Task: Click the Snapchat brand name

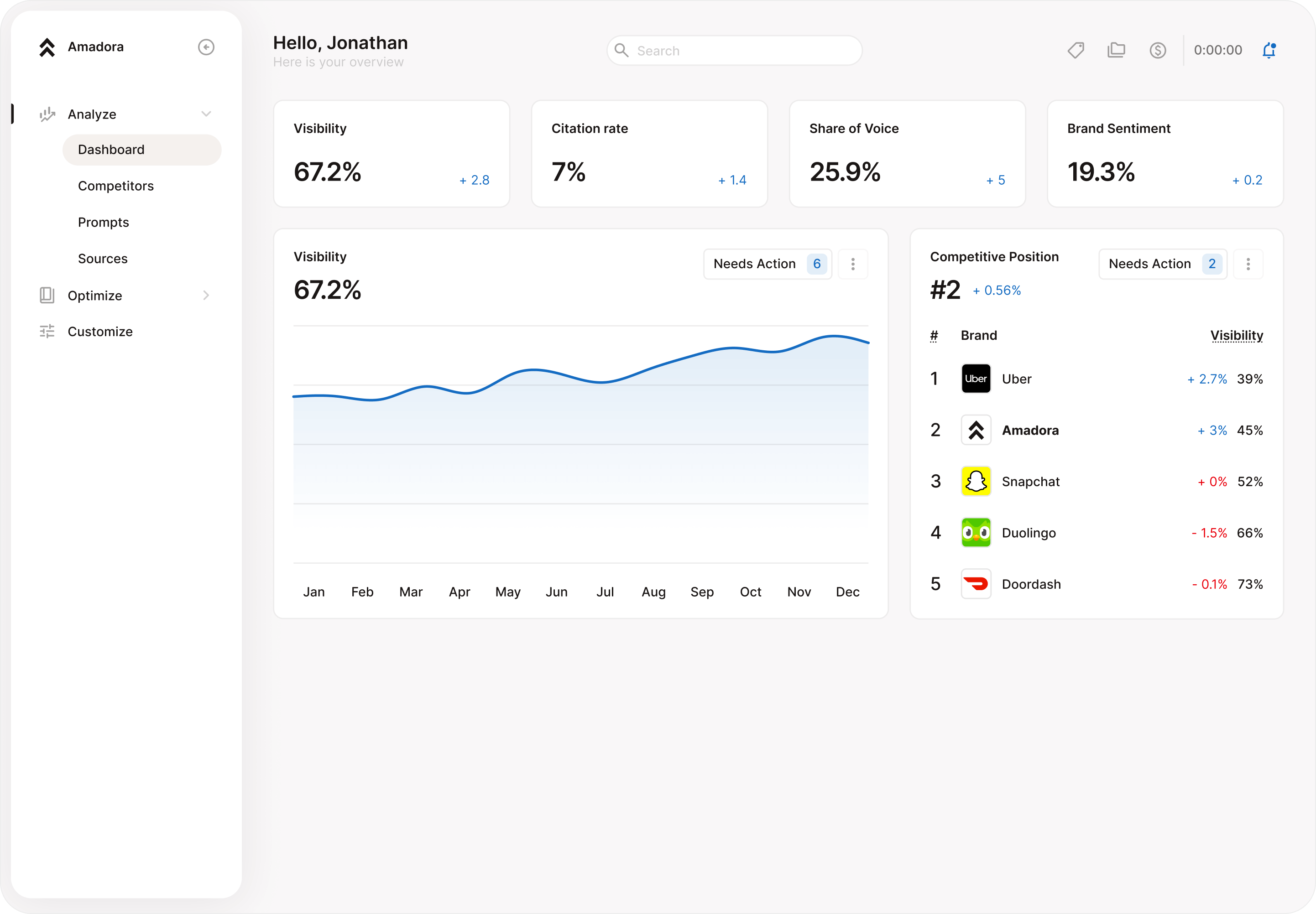Action: tap(1031, 482)
